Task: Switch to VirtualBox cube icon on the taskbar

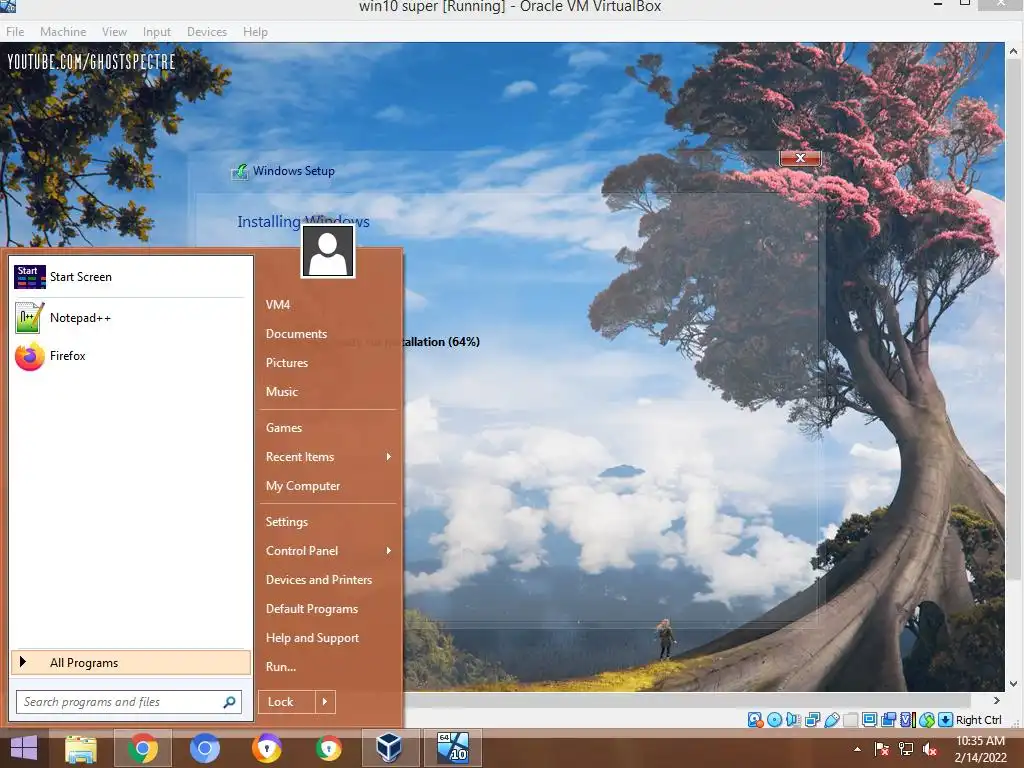Action: point(389,748)
